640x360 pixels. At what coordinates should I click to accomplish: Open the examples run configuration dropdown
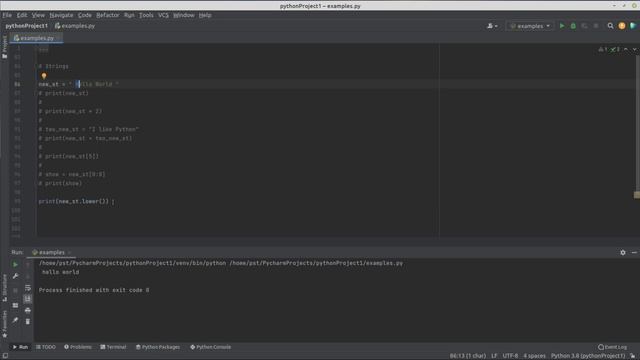(530, 26)
